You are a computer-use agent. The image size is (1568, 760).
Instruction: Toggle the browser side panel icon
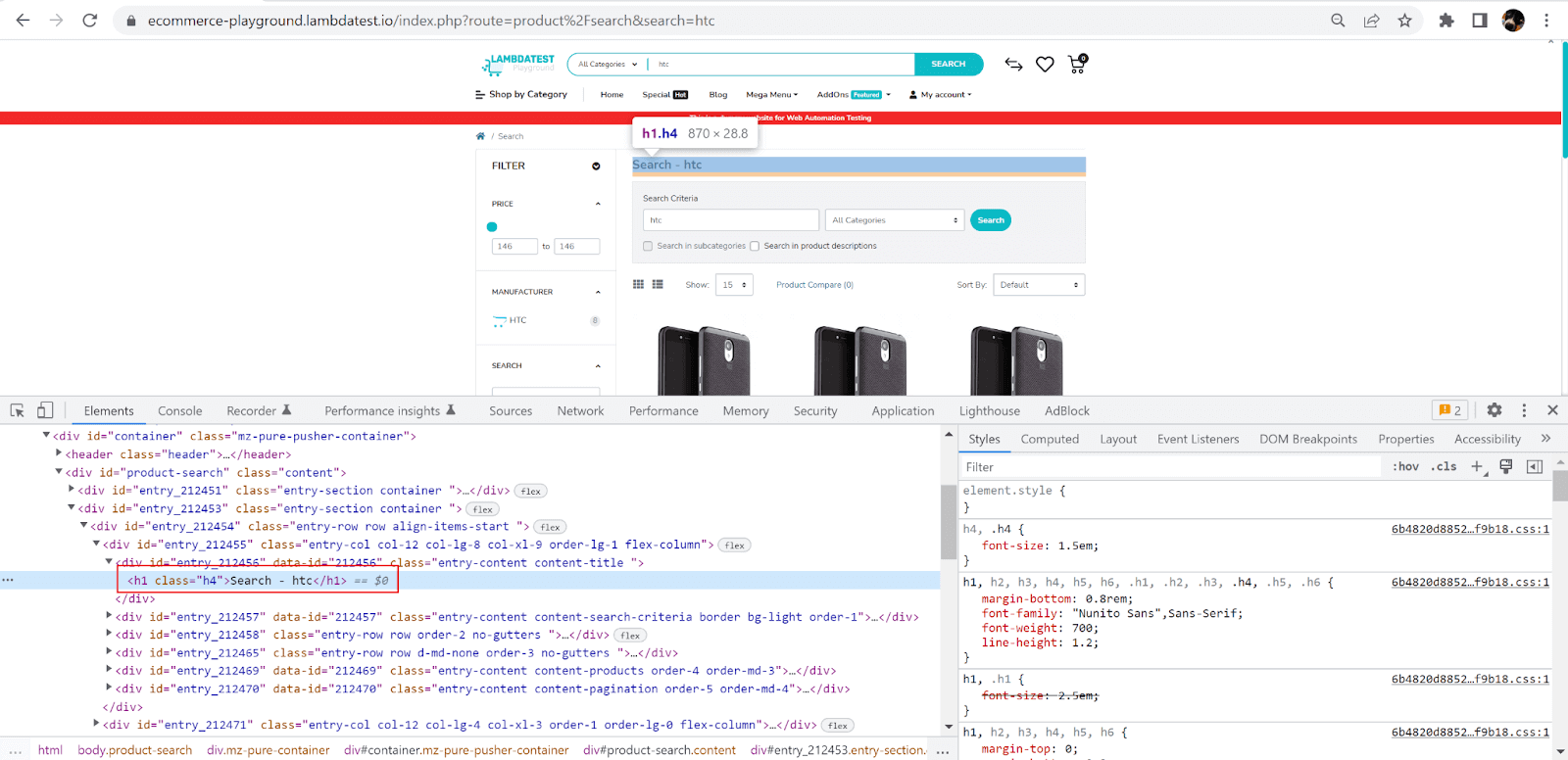1480,20
